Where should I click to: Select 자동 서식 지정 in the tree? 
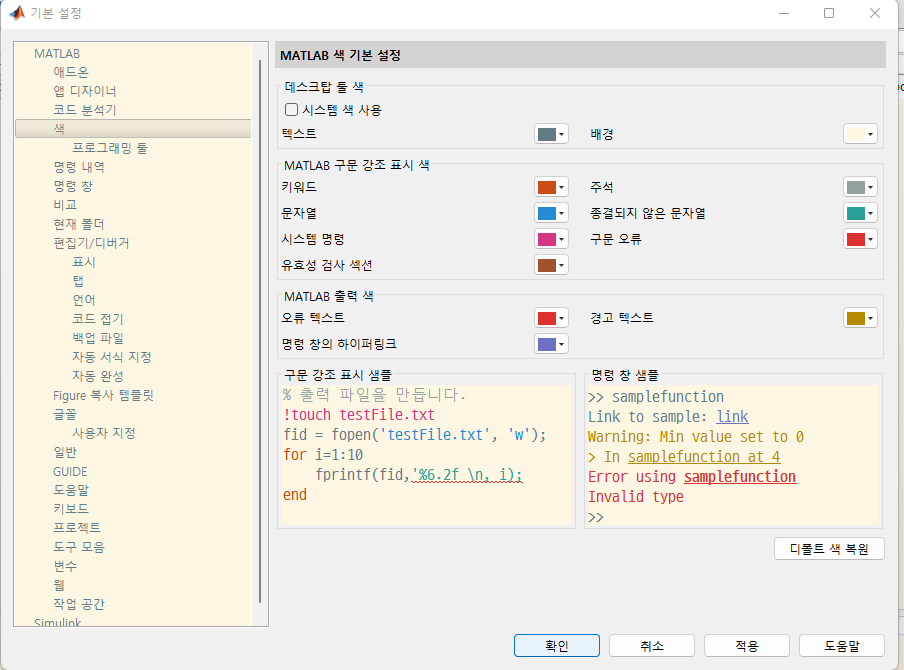111,357
